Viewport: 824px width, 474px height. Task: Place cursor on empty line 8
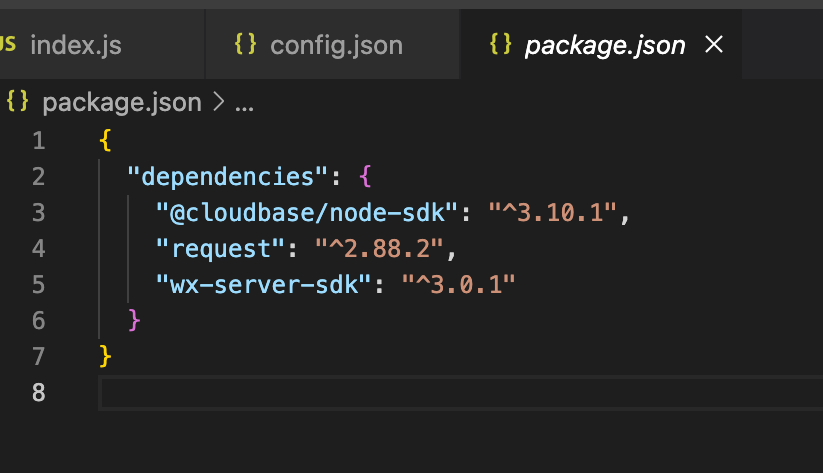click(400, 392)
